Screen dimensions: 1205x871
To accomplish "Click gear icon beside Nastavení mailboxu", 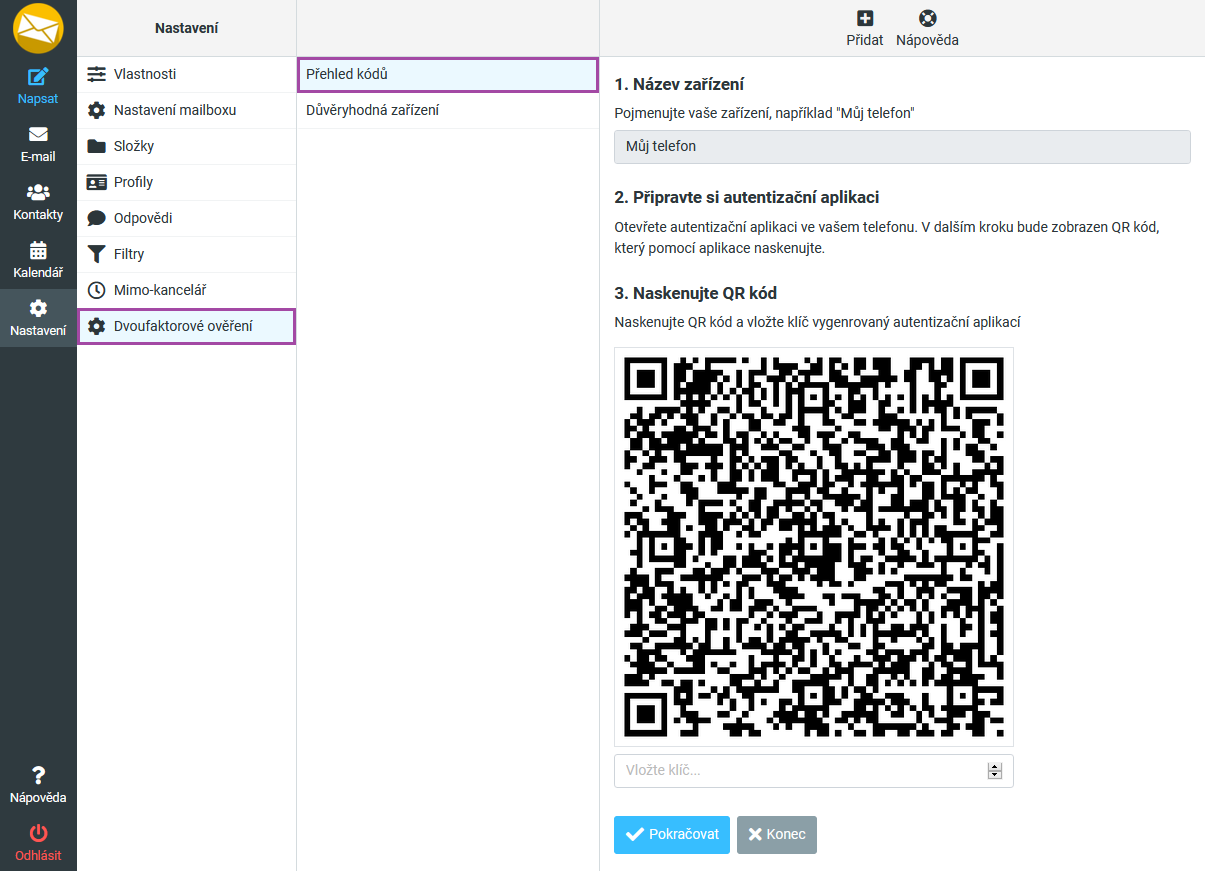I will tap(96, 110).
